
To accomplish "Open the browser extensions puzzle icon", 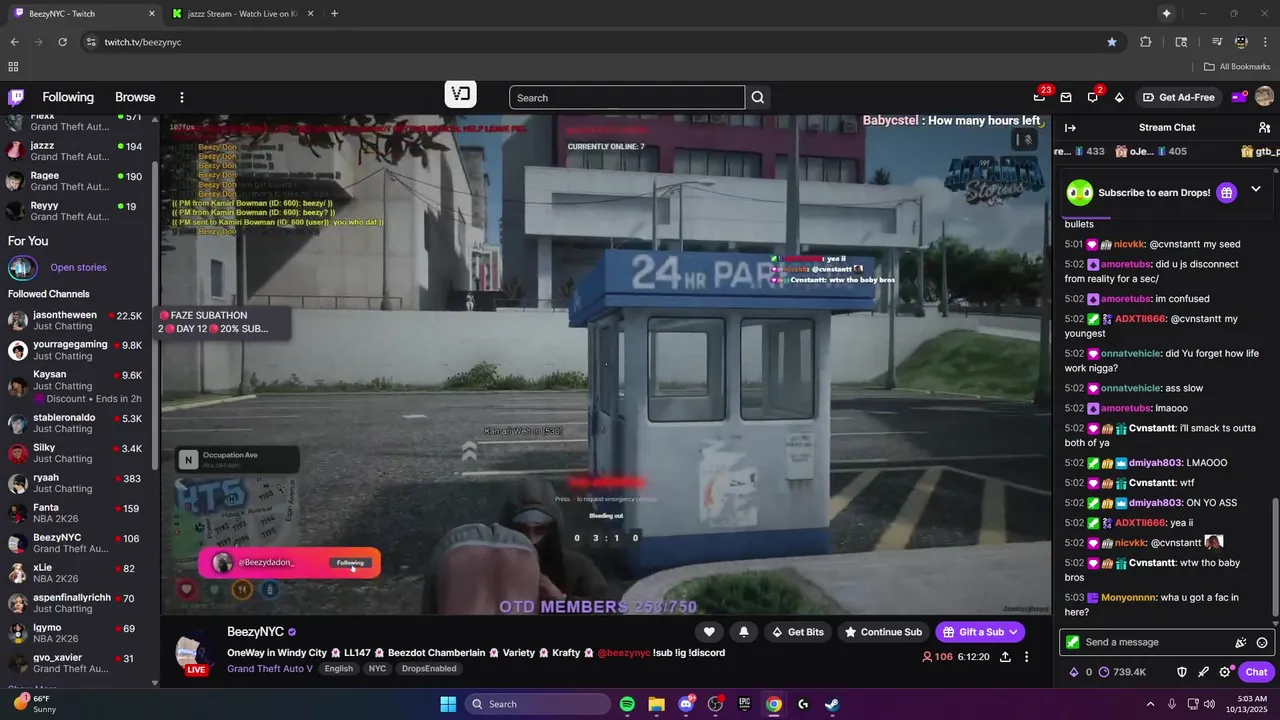I will pyautogui.click(x=1146, y=42).
